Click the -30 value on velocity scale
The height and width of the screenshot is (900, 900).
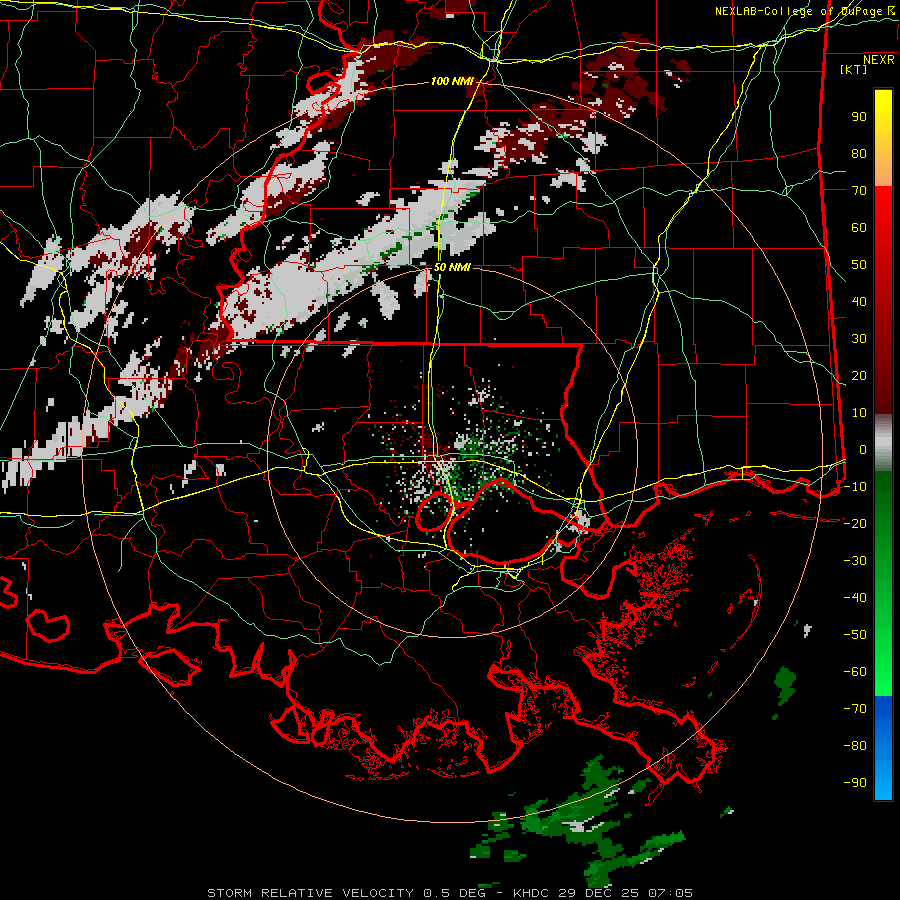(x=855, y=561)
